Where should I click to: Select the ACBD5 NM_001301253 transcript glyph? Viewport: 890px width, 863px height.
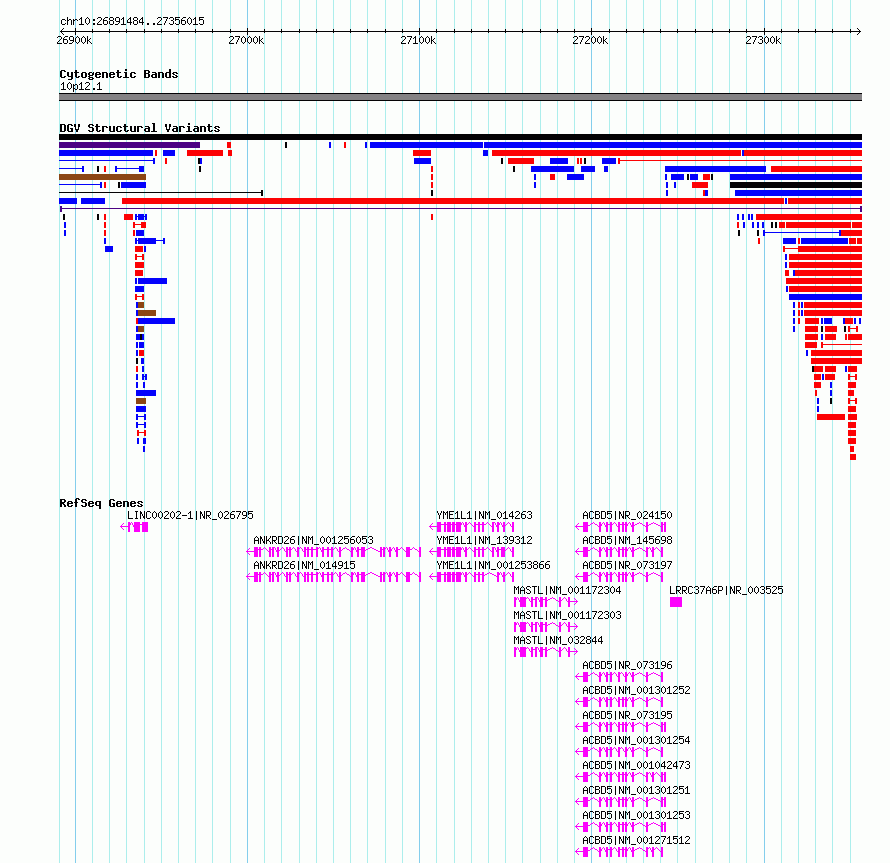tap(620, 827)
